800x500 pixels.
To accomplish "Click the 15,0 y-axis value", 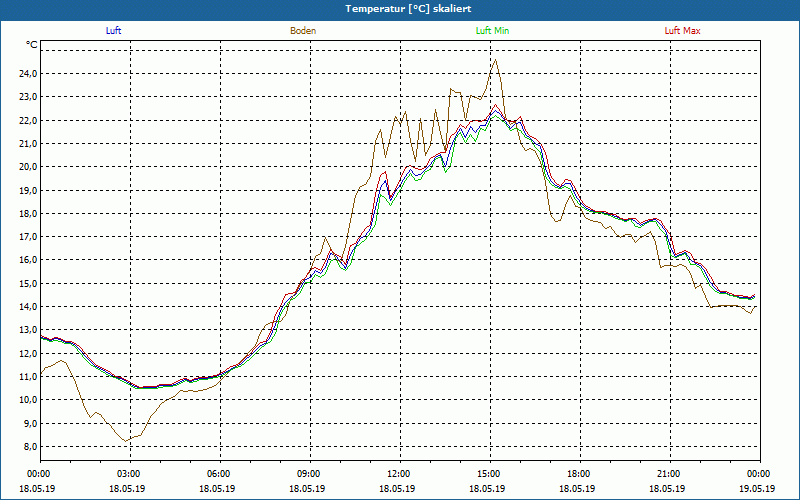I will click(x=28, y=283).
